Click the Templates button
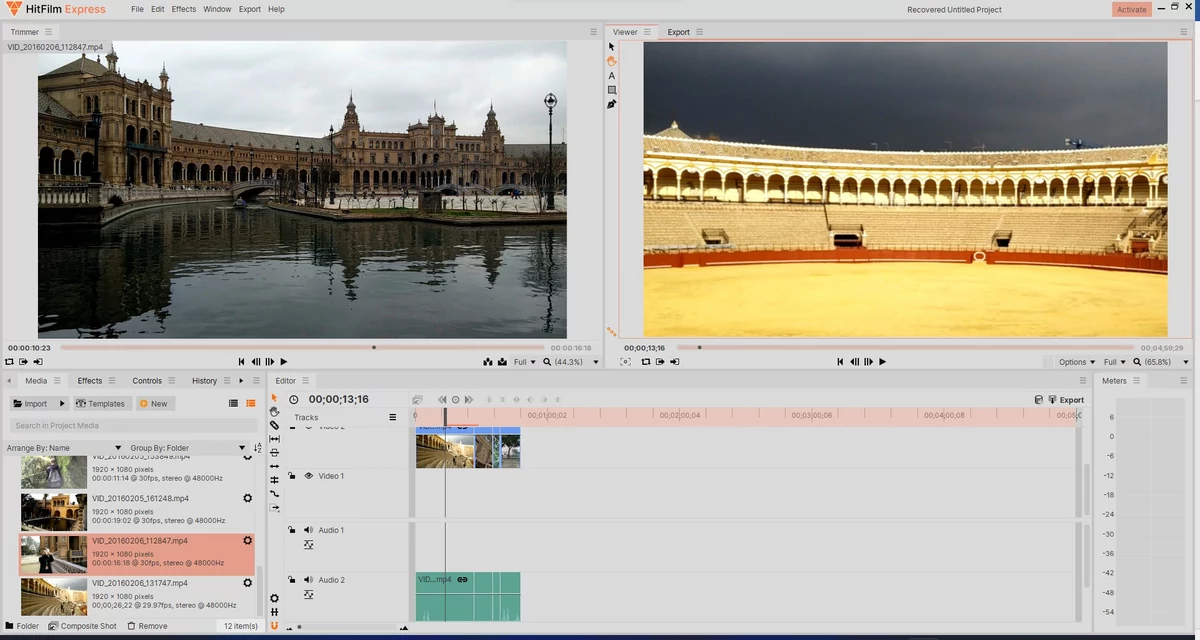1200x640 pixels. pyautogui.click(x=101, y=404)
